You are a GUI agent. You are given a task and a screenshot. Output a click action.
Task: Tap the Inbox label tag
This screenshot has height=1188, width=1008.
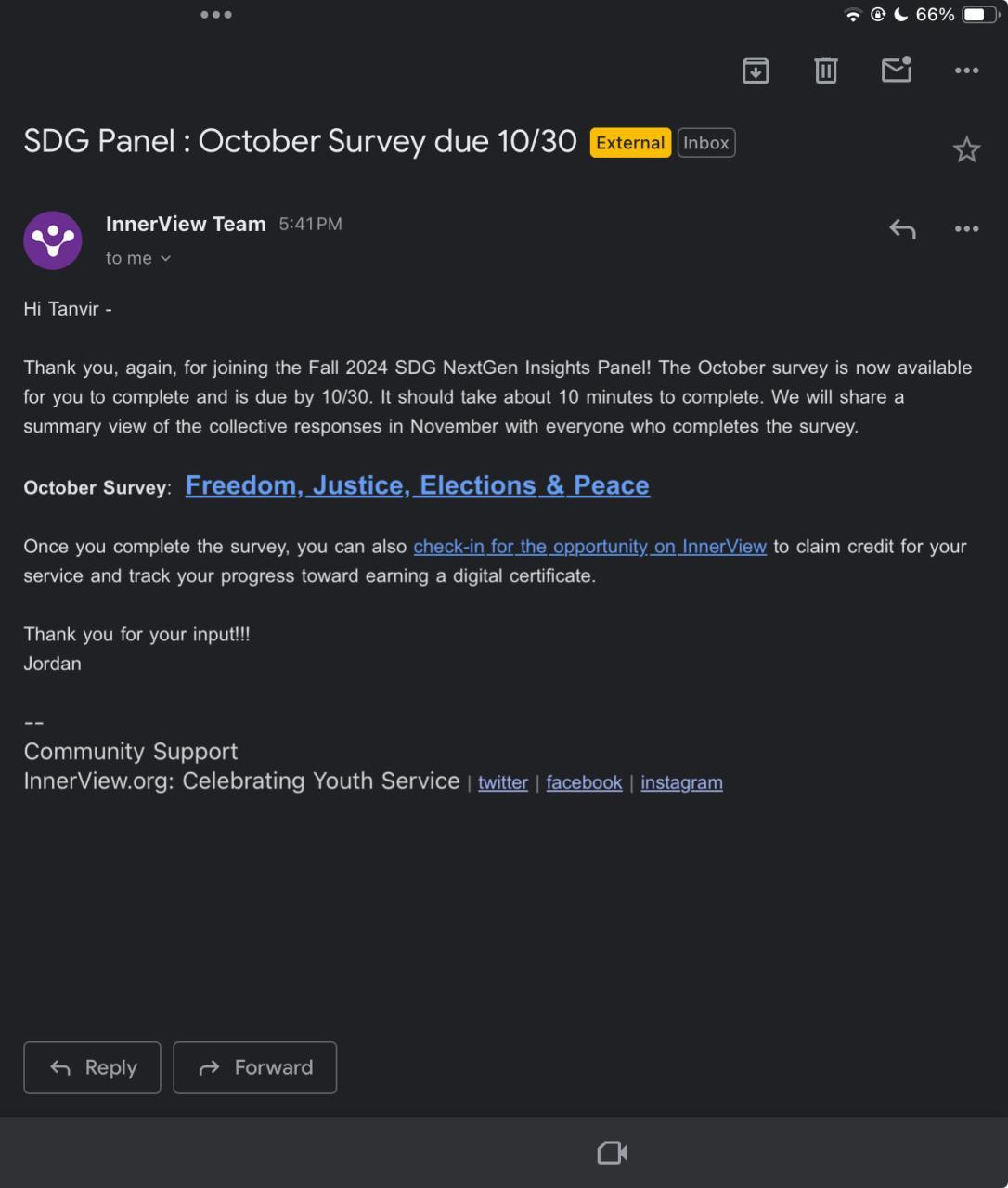[x=706, y=143]
